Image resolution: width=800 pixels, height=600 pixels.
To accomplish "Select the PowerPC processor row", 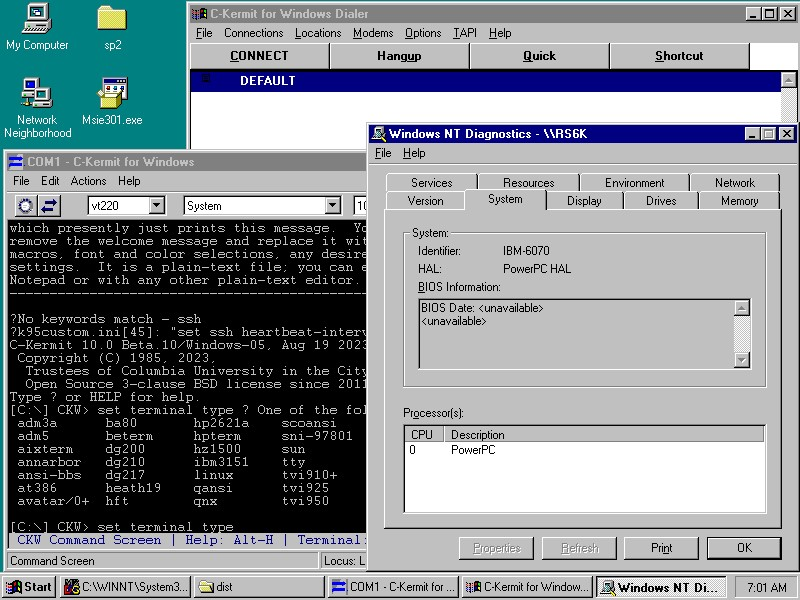I will 585,450.
